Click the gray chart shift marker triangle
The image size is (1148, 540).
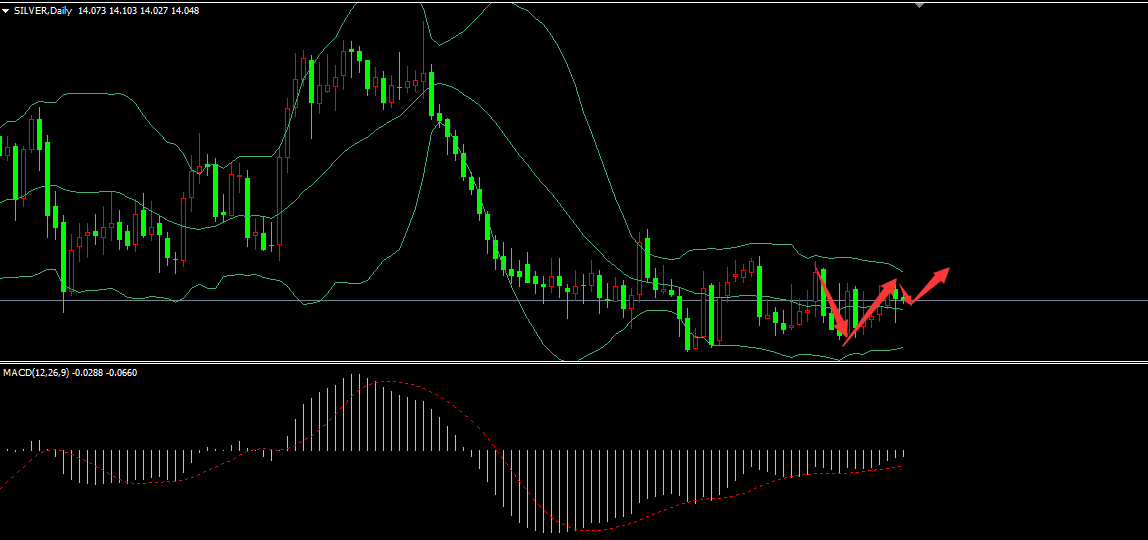point(920,5)
